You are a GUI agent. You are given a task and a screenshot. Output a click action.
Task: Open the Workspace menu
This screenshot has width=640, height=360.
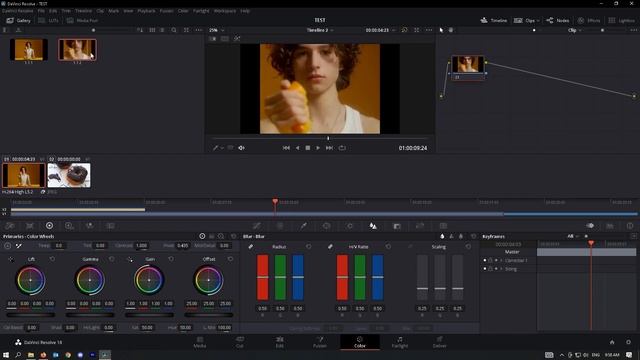point(225,11)
